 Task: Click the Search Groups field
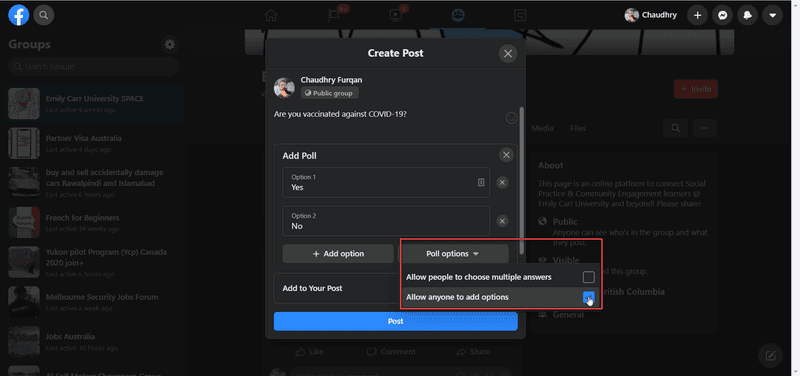pyautogui.click(x=94, y=66)
